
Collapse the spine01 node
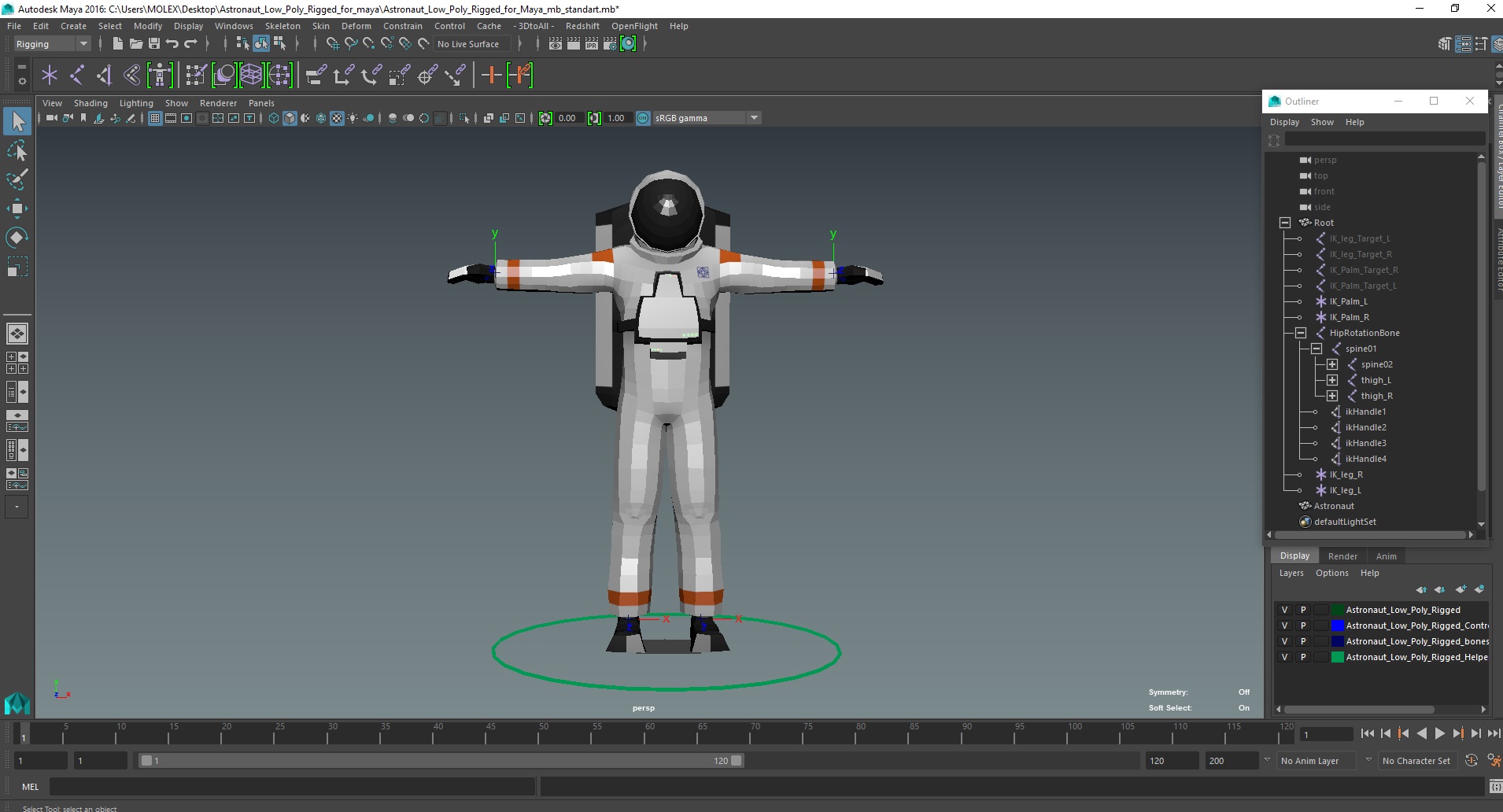point(1317,349)
